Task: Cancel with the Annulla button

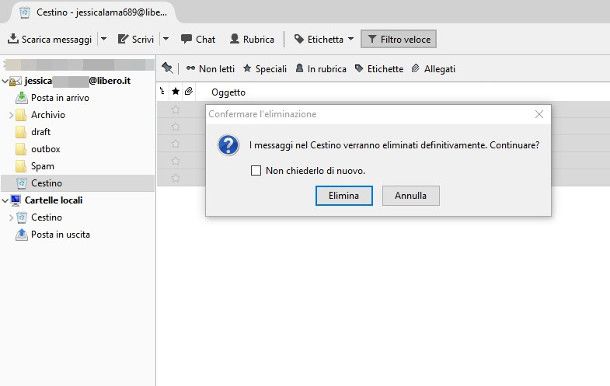Action: pos(411,196)
